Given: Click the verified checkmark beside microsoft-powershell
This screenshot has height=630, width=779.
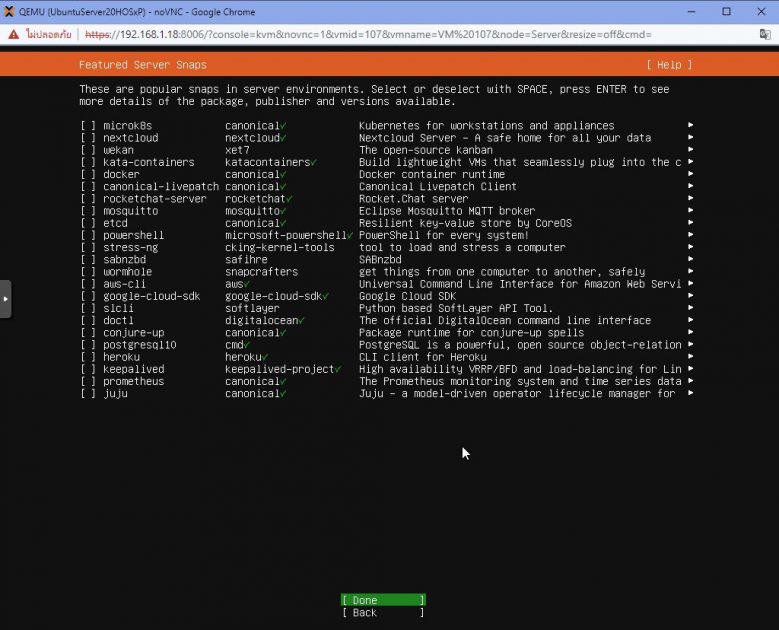Looking at the screenshot, I should [350, 236].
